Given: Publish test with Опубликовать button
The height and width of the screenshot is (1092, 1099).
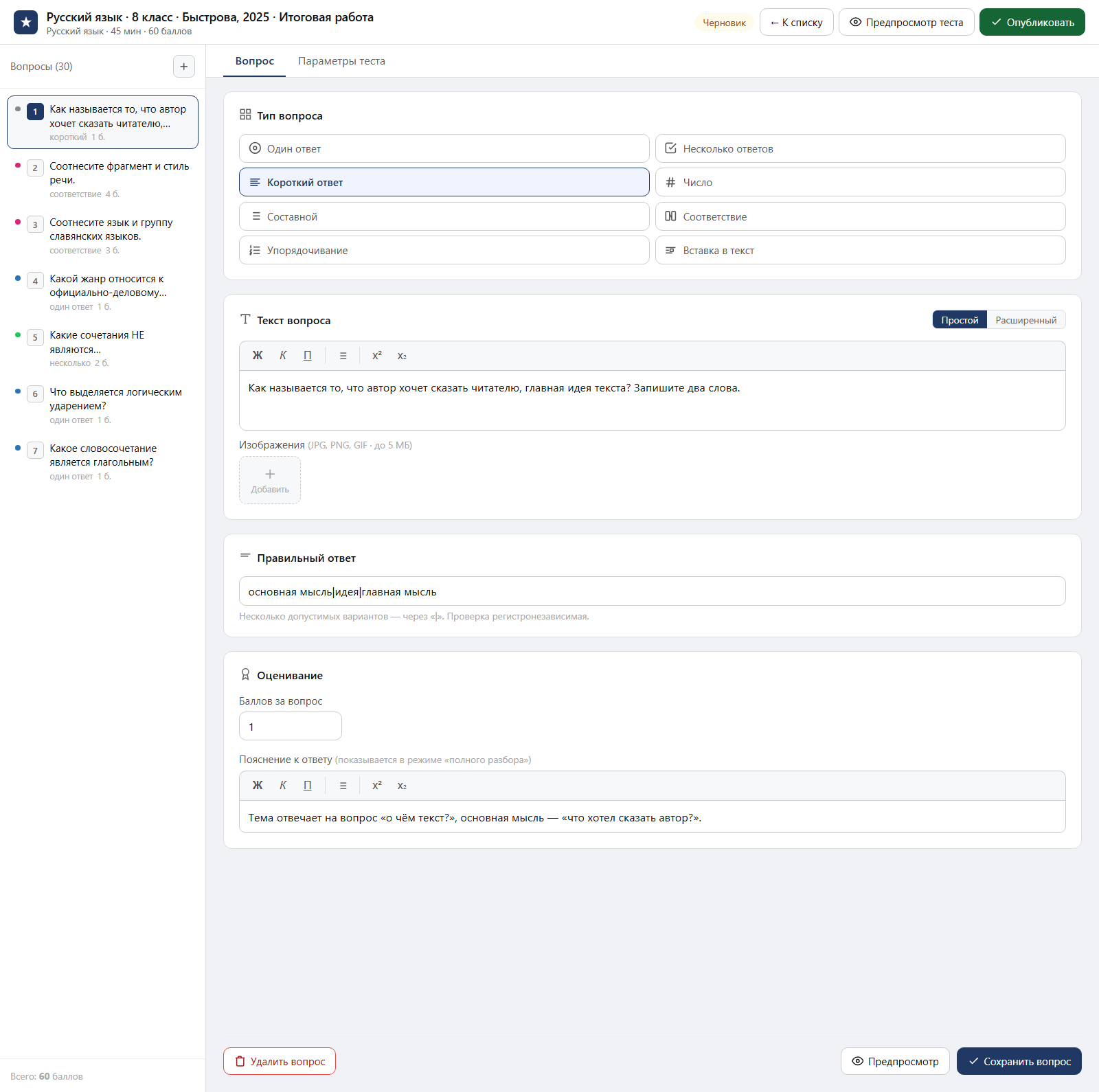Looking at the screenshot, I should pyautogui.click(x=1032, y=22).
